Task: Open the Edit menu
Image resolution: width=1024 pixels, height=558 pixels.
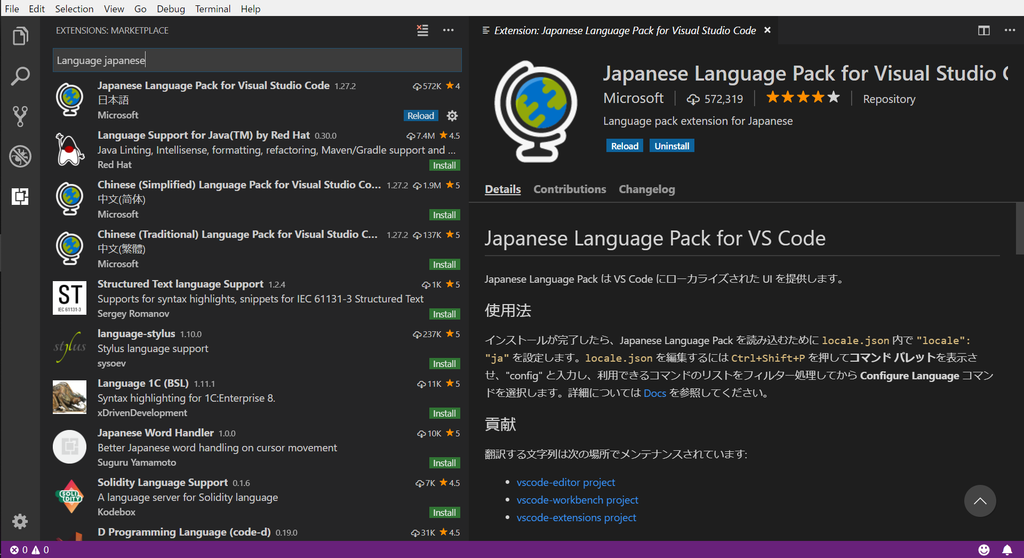Action: pyautogui.click(x=37, y=8)
